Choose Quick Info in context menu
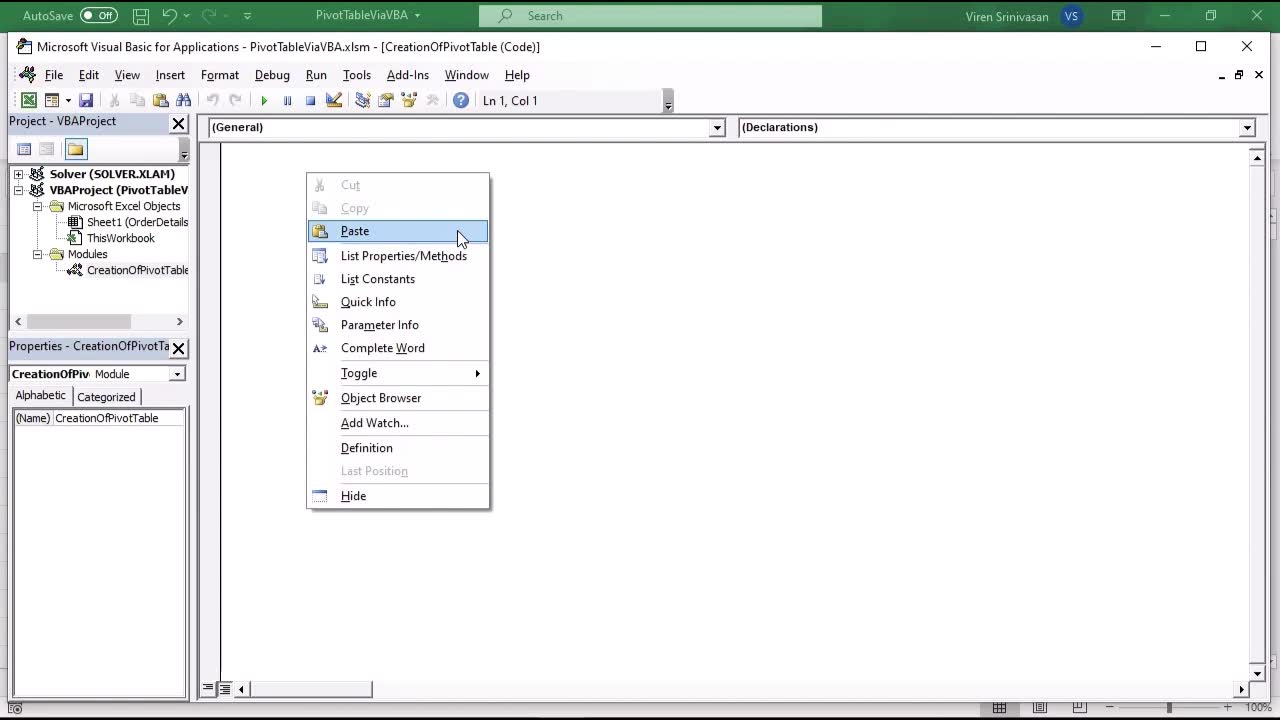Image resolution: width=1280 pixels, height=720 pixels. pyautogui.click(x=398, y=302)
